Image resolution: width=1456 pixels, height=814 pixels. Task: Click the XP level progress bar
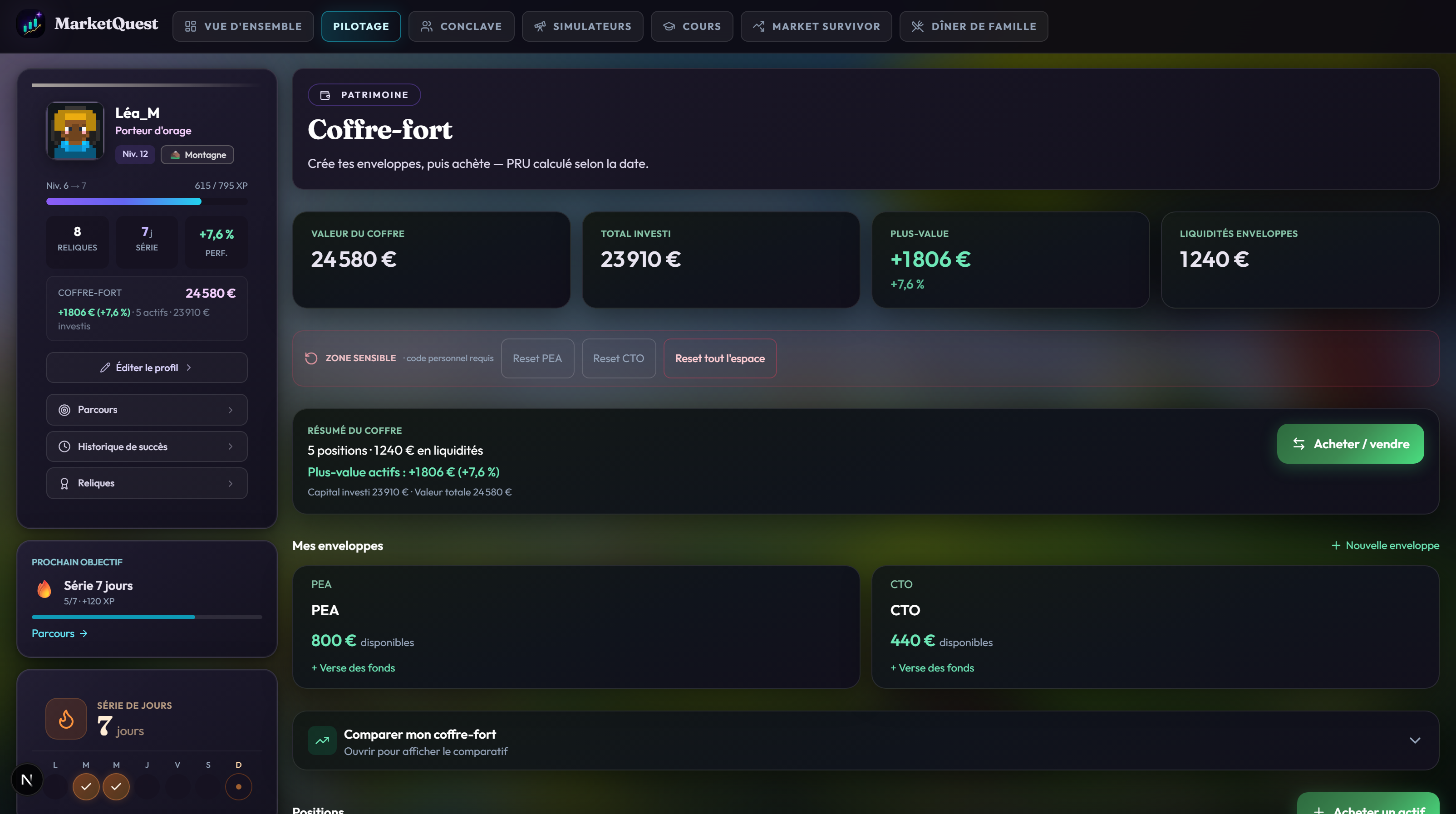click(147, 201)
